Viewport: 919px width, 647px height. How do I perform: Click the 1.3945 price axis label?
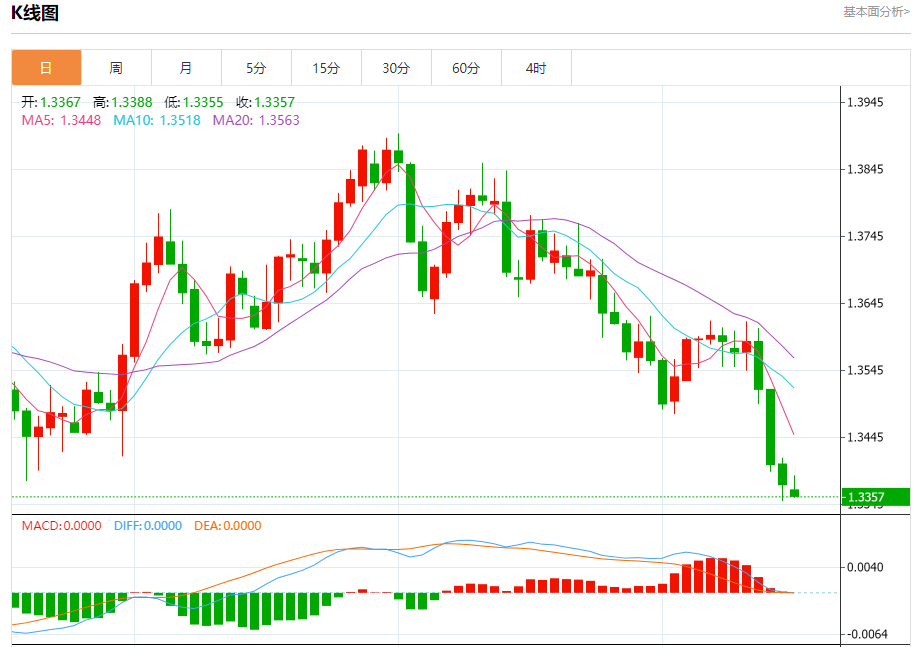coord(865,103)
